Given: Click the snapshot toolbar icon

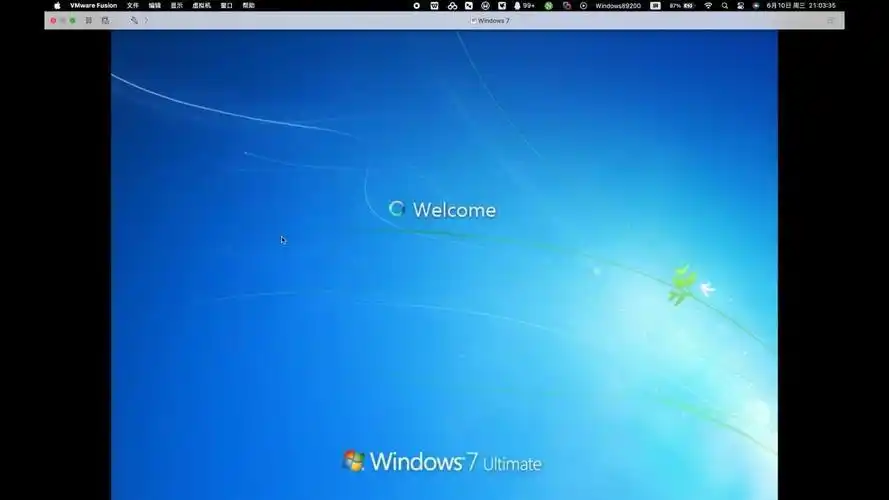Looking at the screenshot, I should click(x=105, y=20).
